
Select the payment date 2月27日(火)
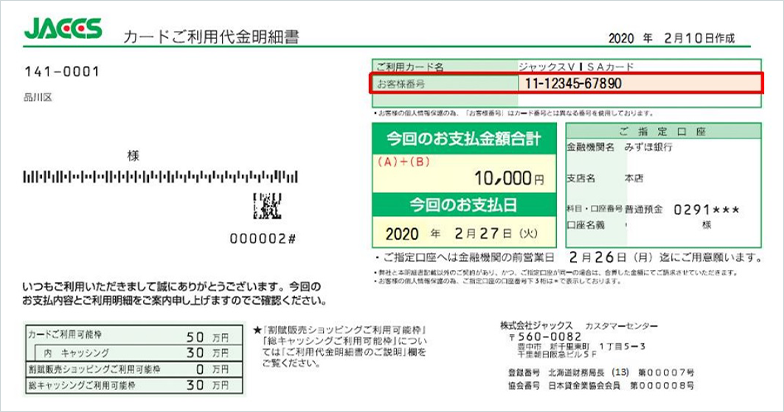coord(496,234)
